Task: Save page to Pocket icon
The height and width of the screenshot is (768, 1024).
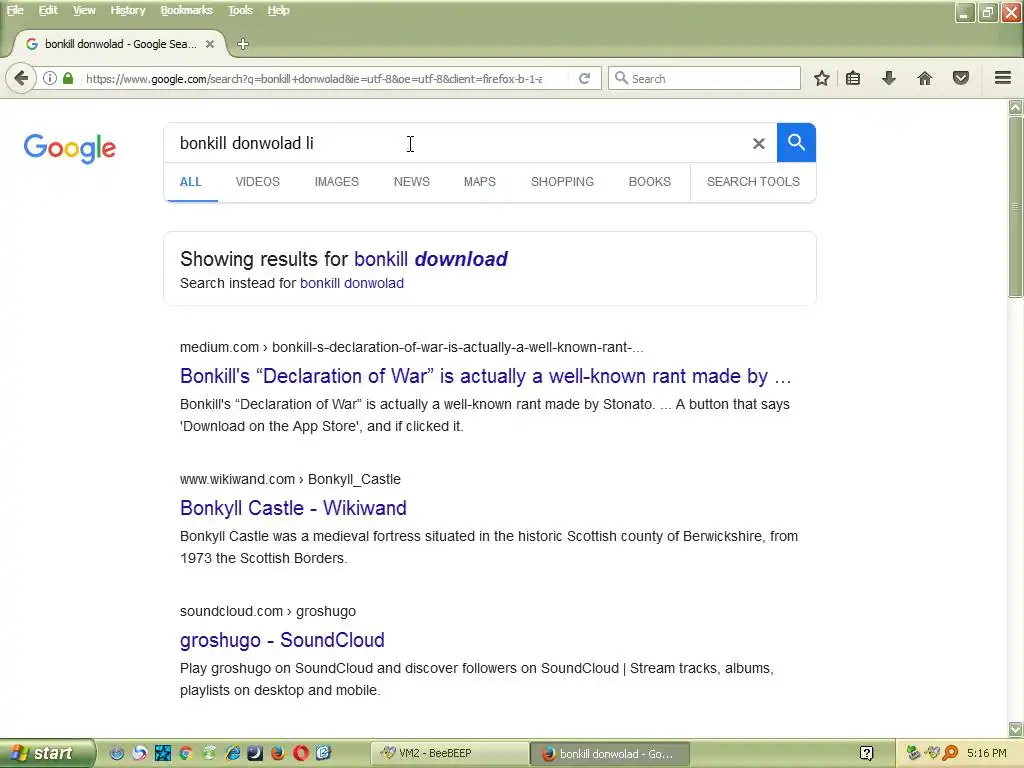Action: 961,78
